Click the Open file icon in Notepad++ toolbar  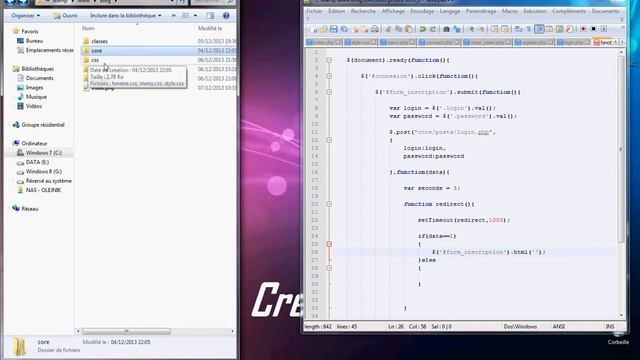[x=323, y=29]
